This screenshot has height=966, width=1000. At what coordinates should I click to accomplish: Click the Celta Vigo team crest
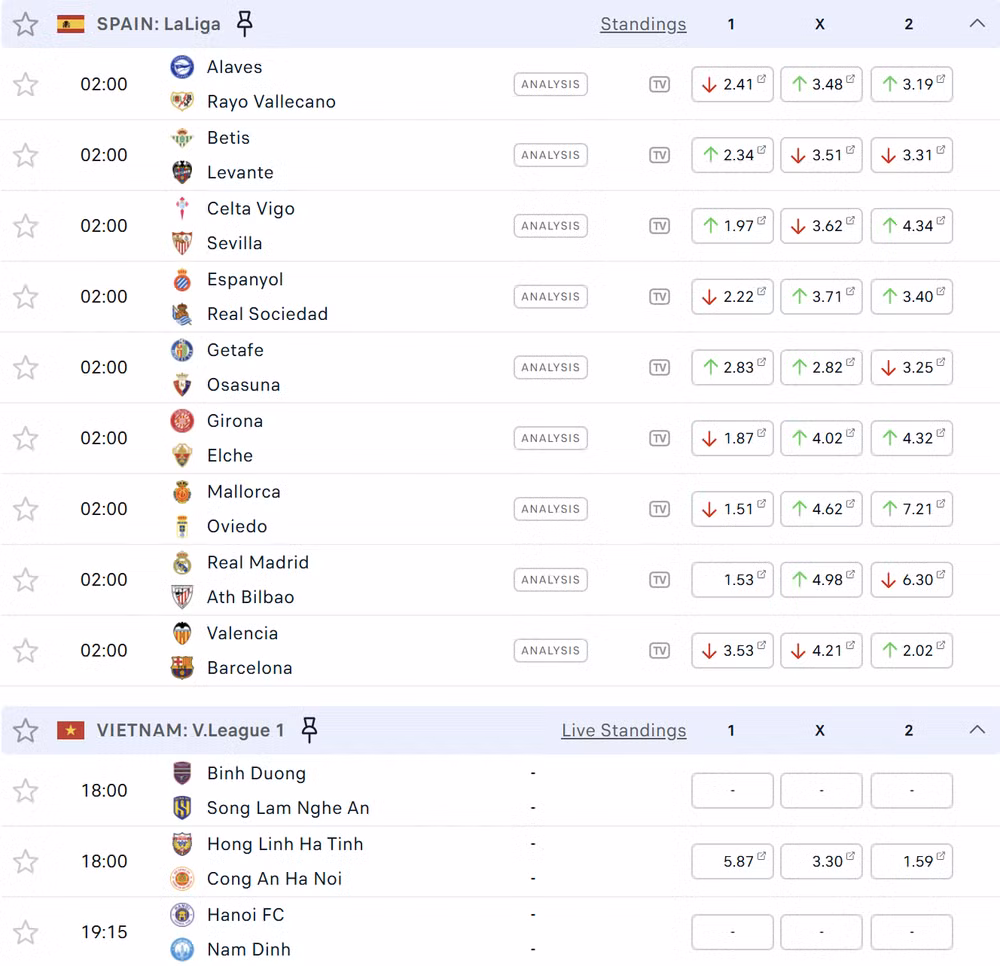(x=182, y=209)
